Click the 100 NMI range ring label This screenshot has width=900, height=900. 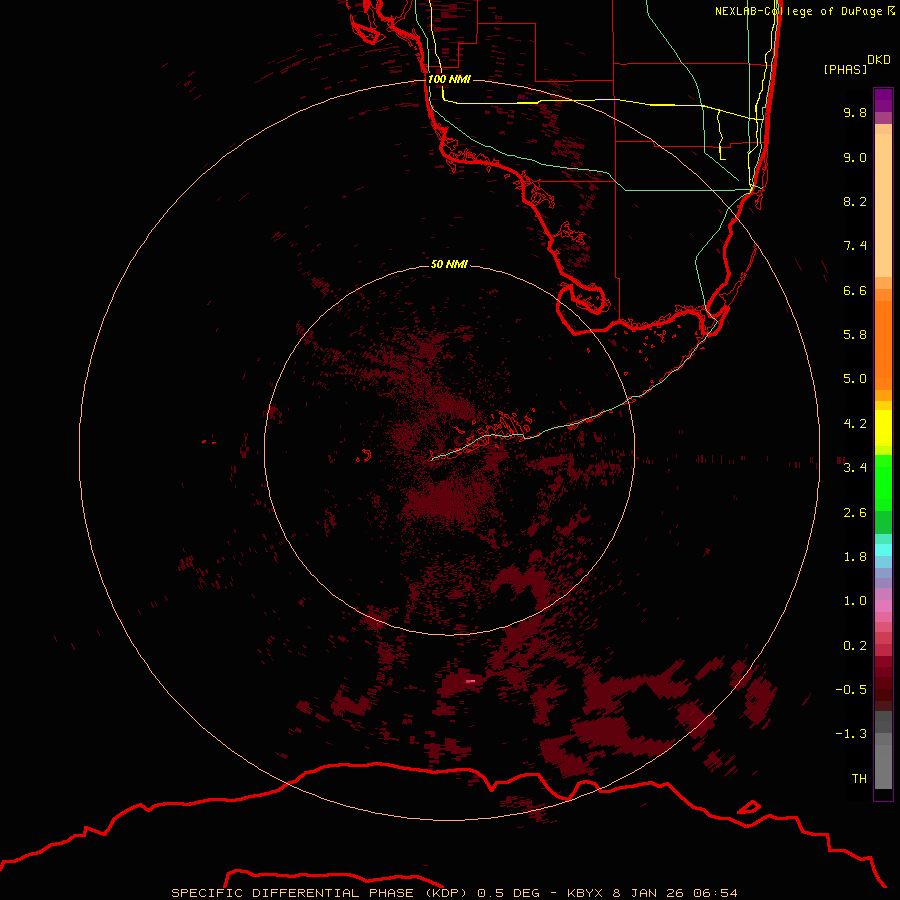(x=449, y=79)
